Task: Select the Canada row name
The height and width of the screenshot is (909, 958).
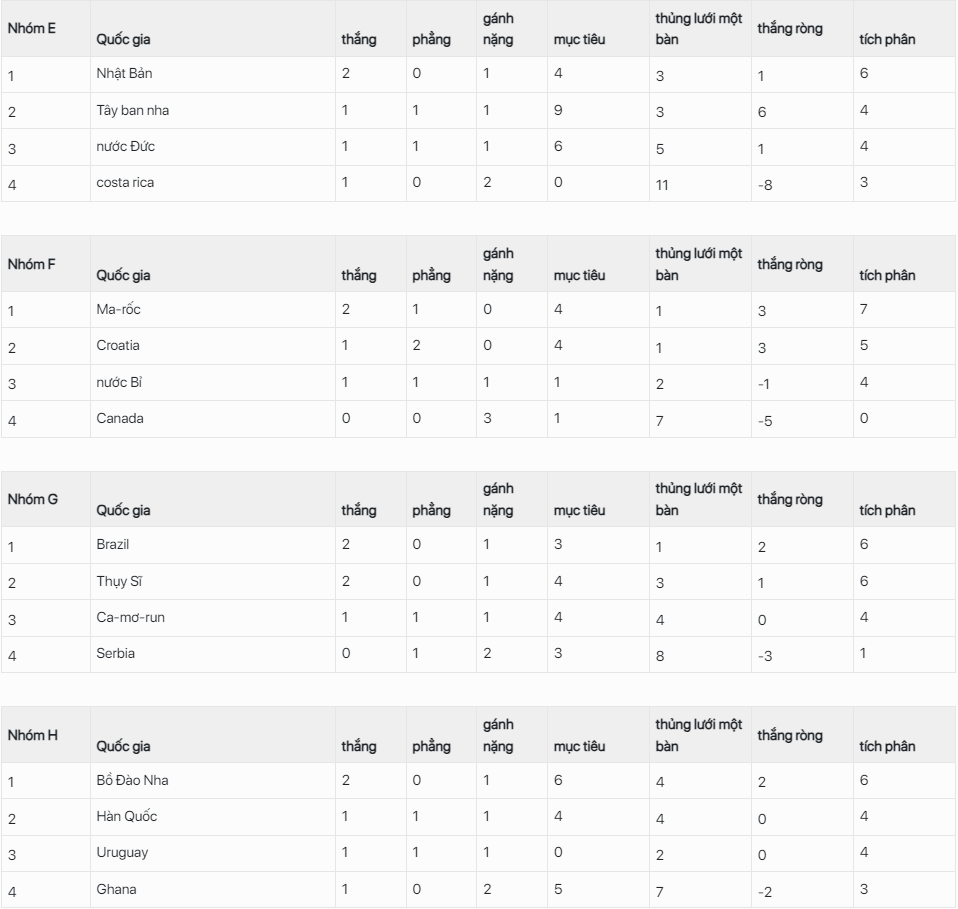Action: pyautogui.click(x=120, y=419)
